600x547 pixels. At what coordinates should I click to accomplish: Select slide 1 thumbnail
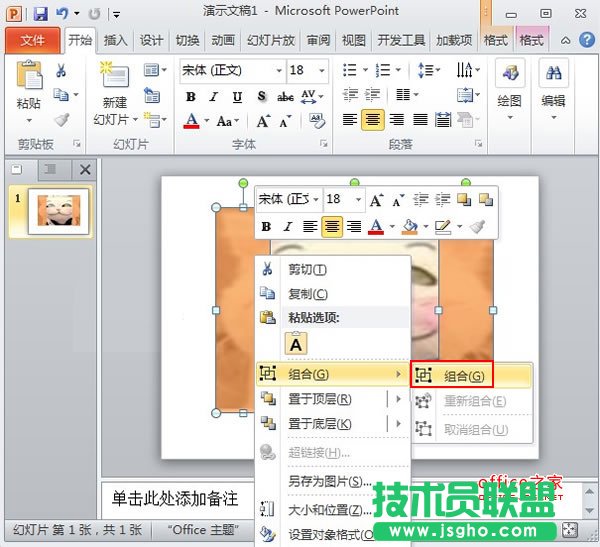pos(59,211)
